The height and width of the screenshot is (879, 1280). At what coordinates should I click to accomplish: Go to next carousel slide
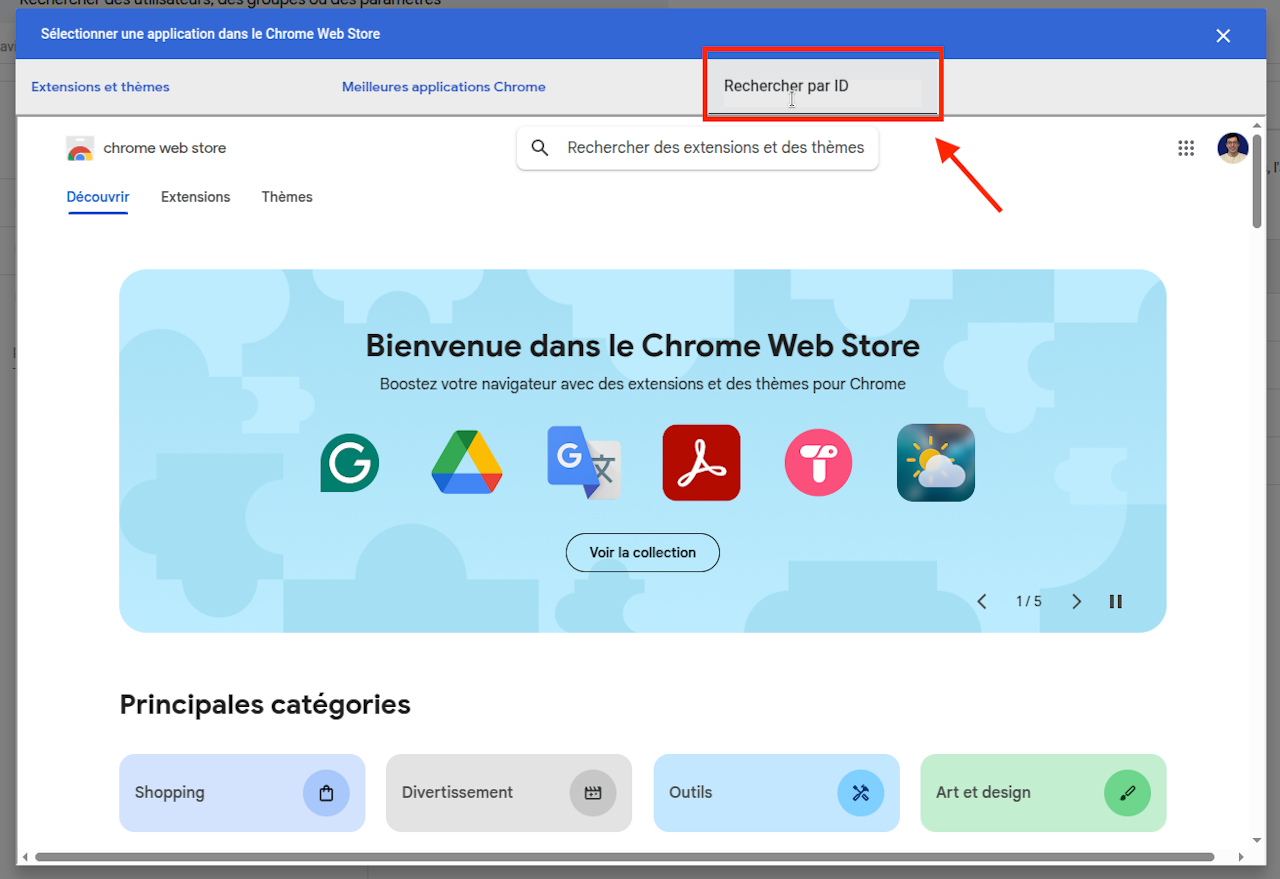point(1077,601)
